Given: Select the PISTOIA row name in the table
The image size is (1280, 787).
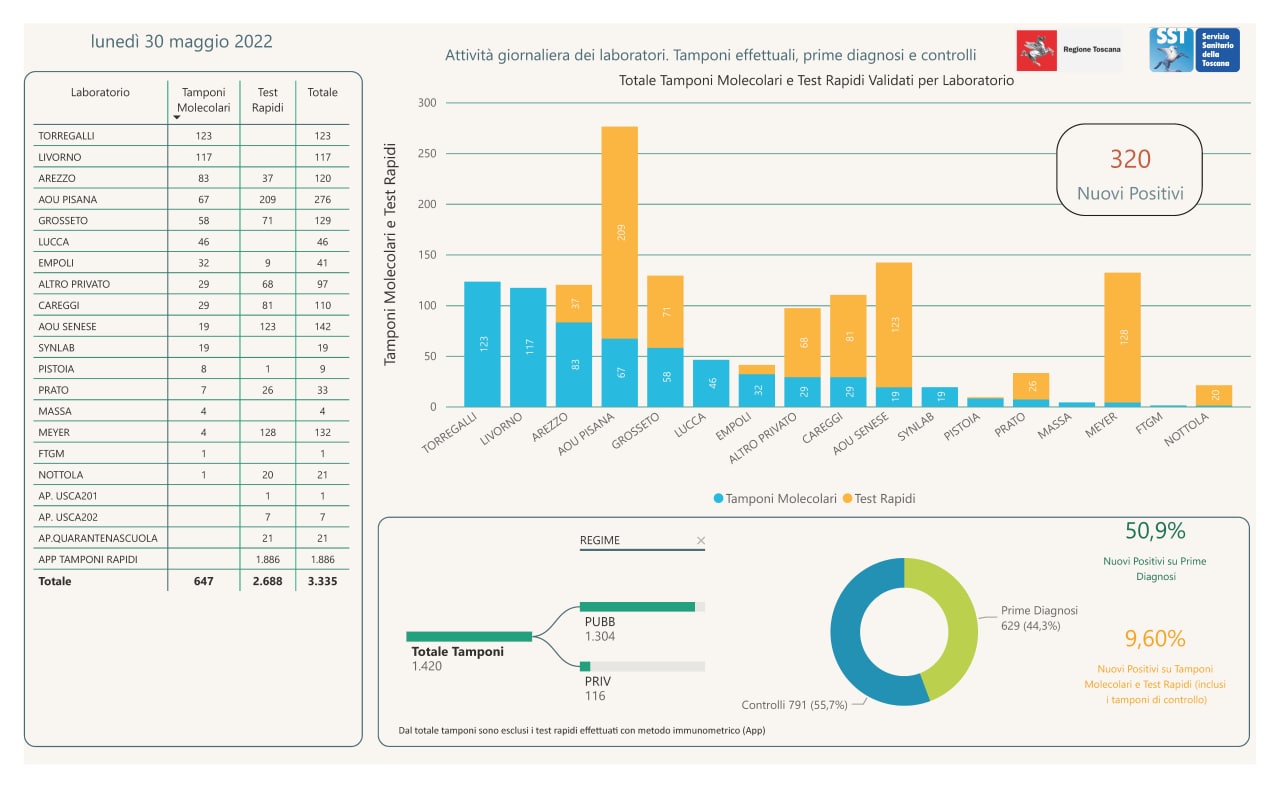Looking at the screenshot, I should click(x=56, y=369).
